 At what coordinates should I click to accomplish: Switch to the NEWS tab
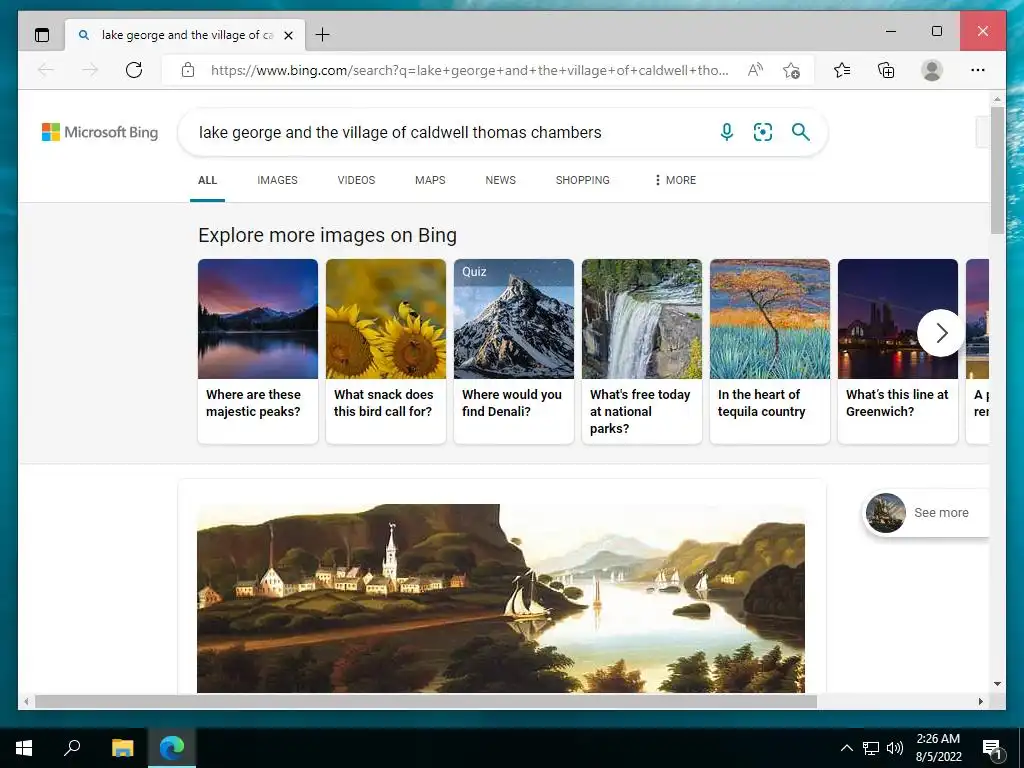[500, 180]
